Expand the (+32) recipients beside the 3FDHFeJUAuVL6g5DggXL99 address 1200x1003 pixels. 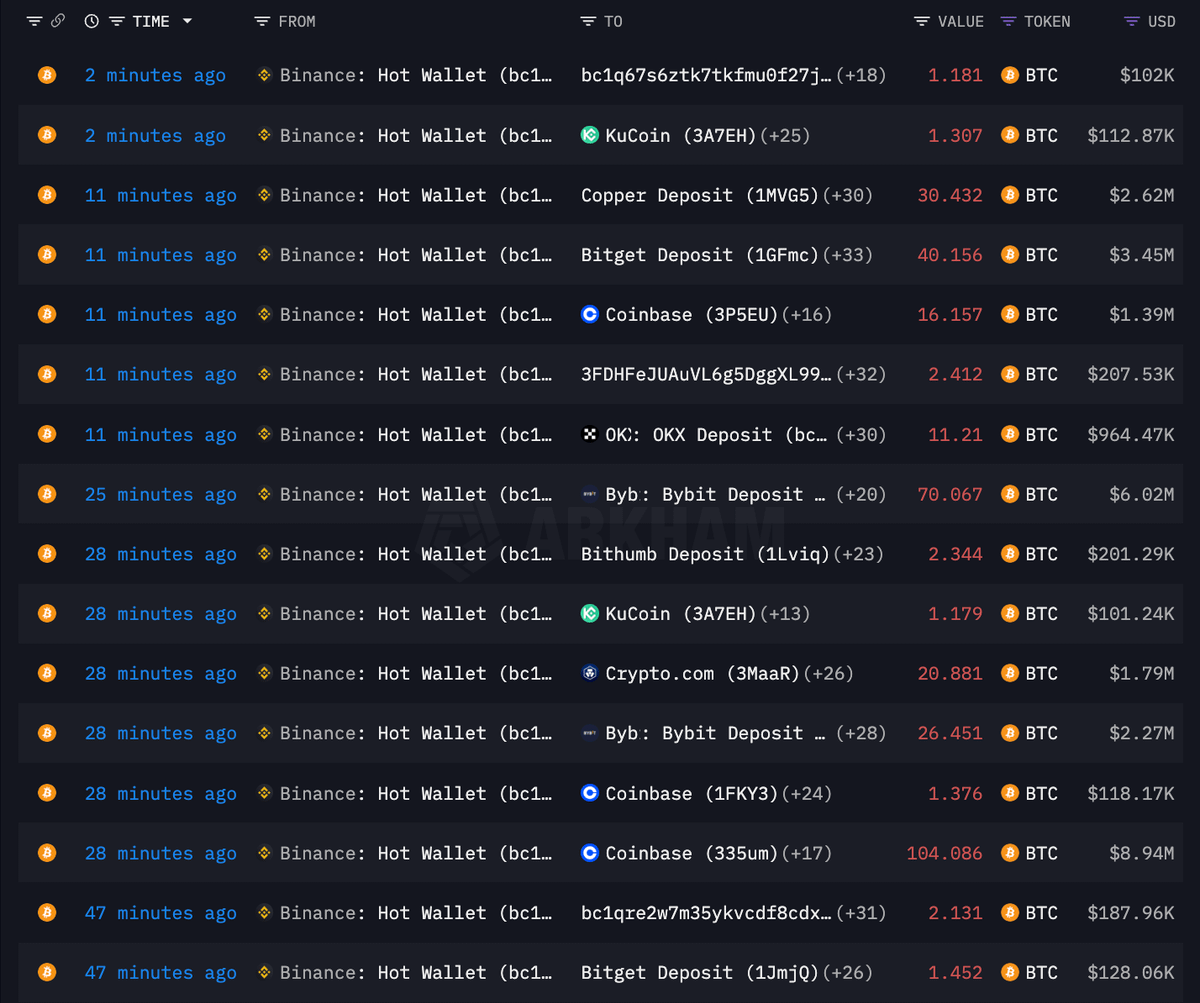point(861,374)
